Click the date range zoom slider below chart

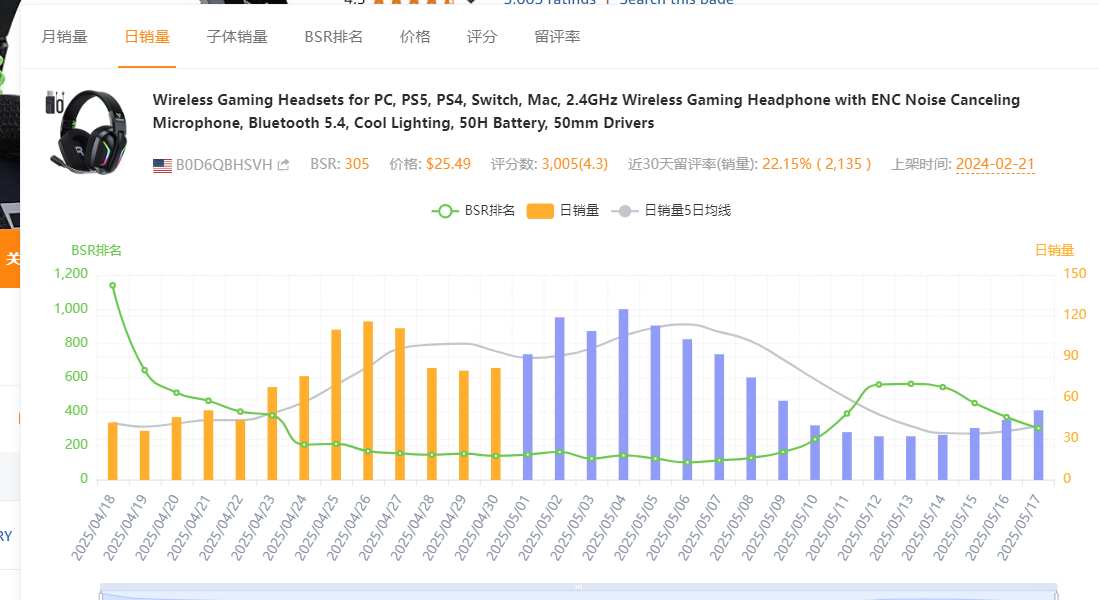pyautogui.click(x=578, y=591)
